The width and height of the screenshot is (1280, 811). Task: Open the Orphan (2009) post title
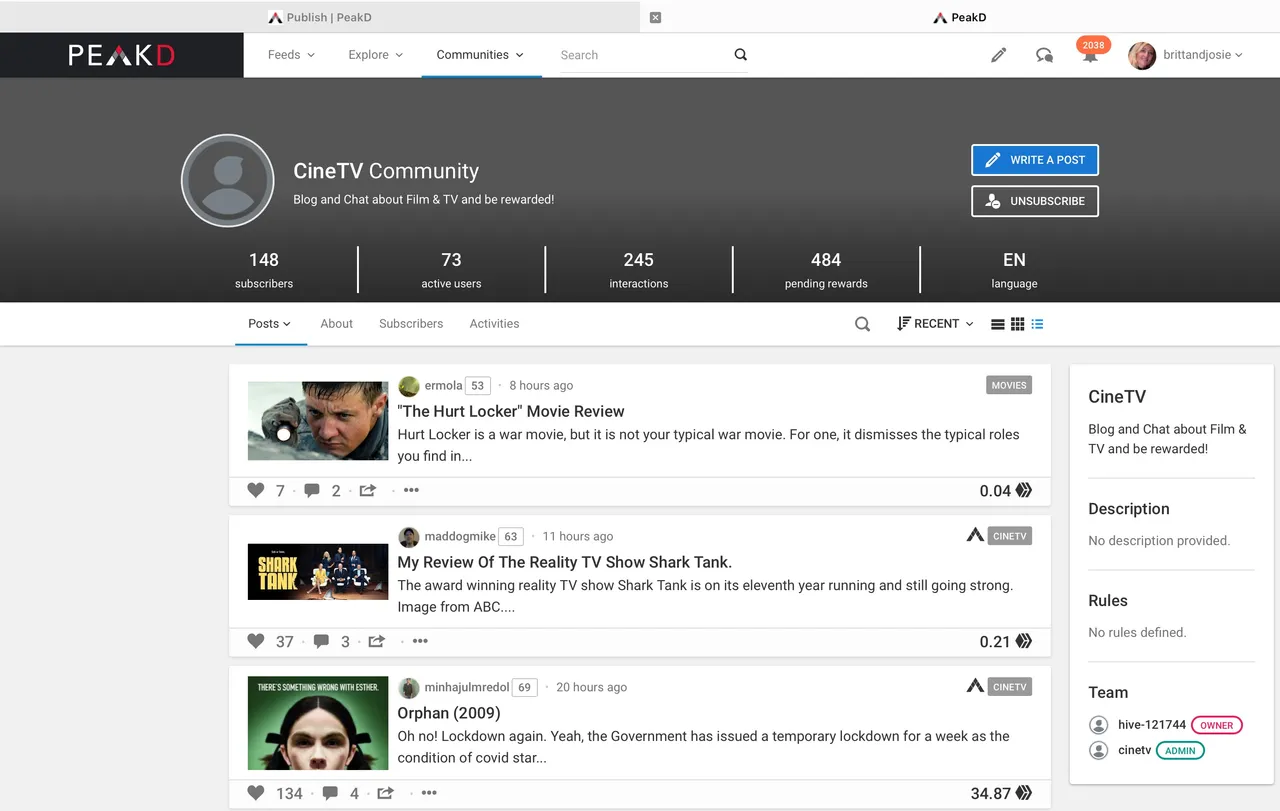point(449,713)
